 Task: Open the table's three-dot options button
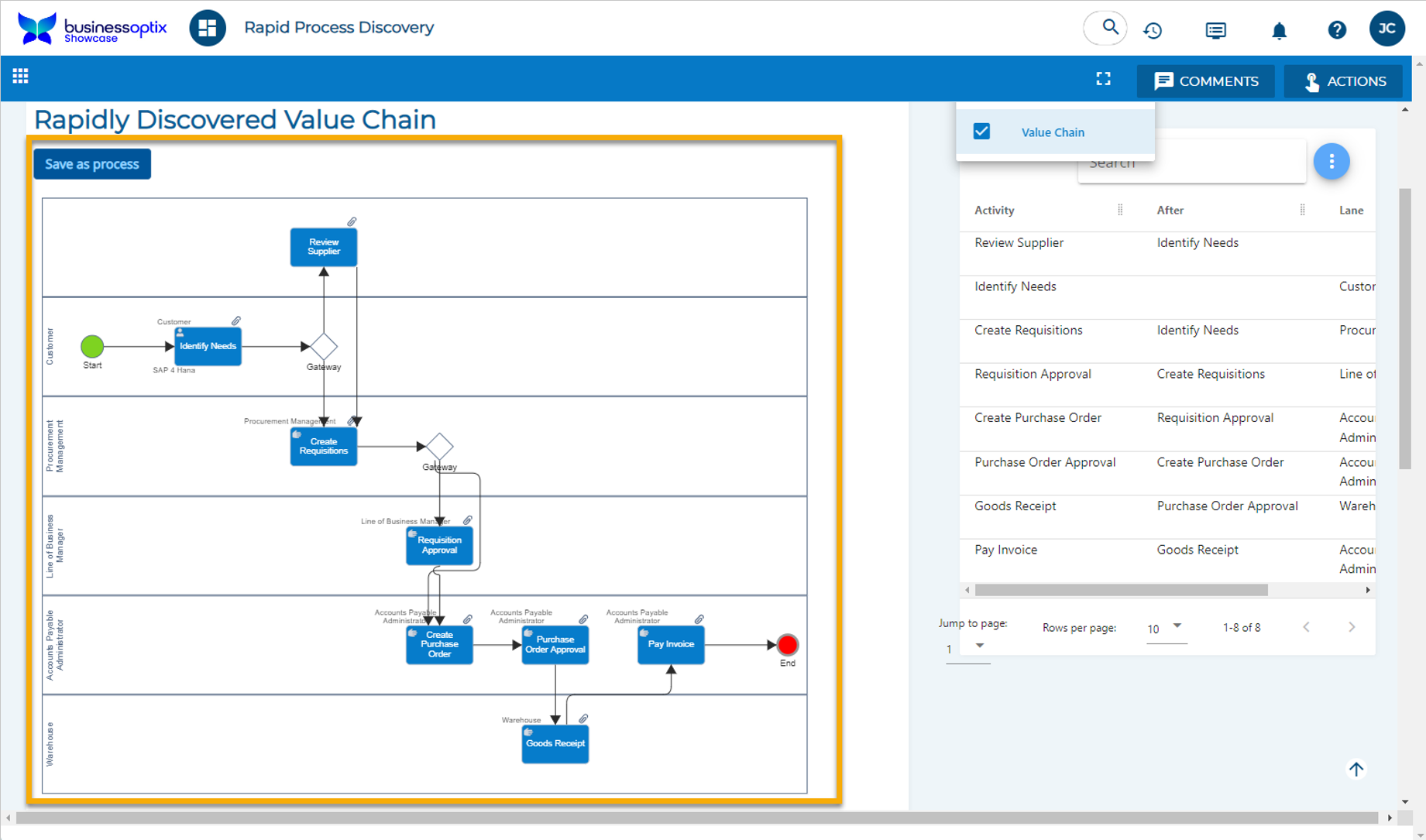(1331, 161)
